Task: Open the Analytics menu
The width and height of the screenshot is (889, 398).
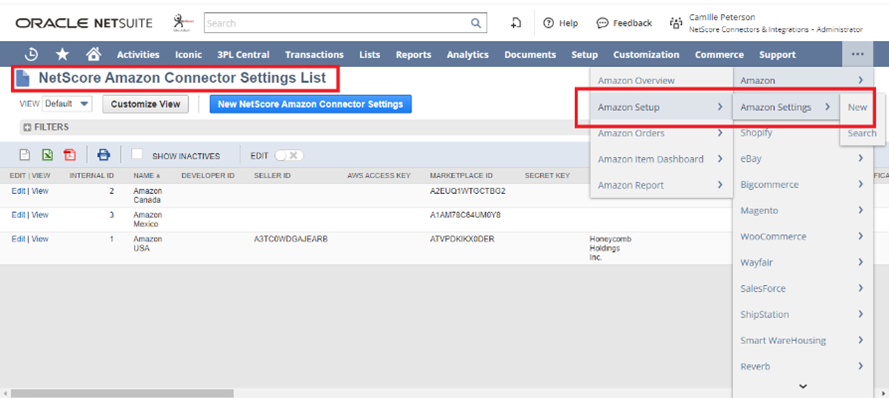Action: (x=467, y=54)
